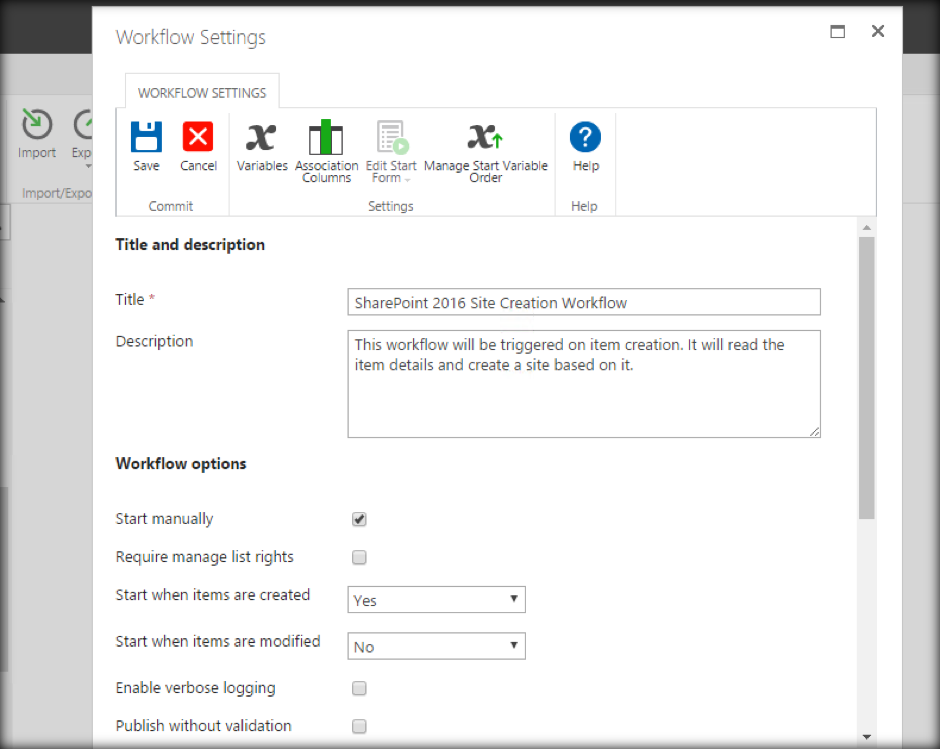Viewport: 940px width, 749px height.
Task: Expand the Edit Start Form dropdown arrow
Action: tap(408, 179)
